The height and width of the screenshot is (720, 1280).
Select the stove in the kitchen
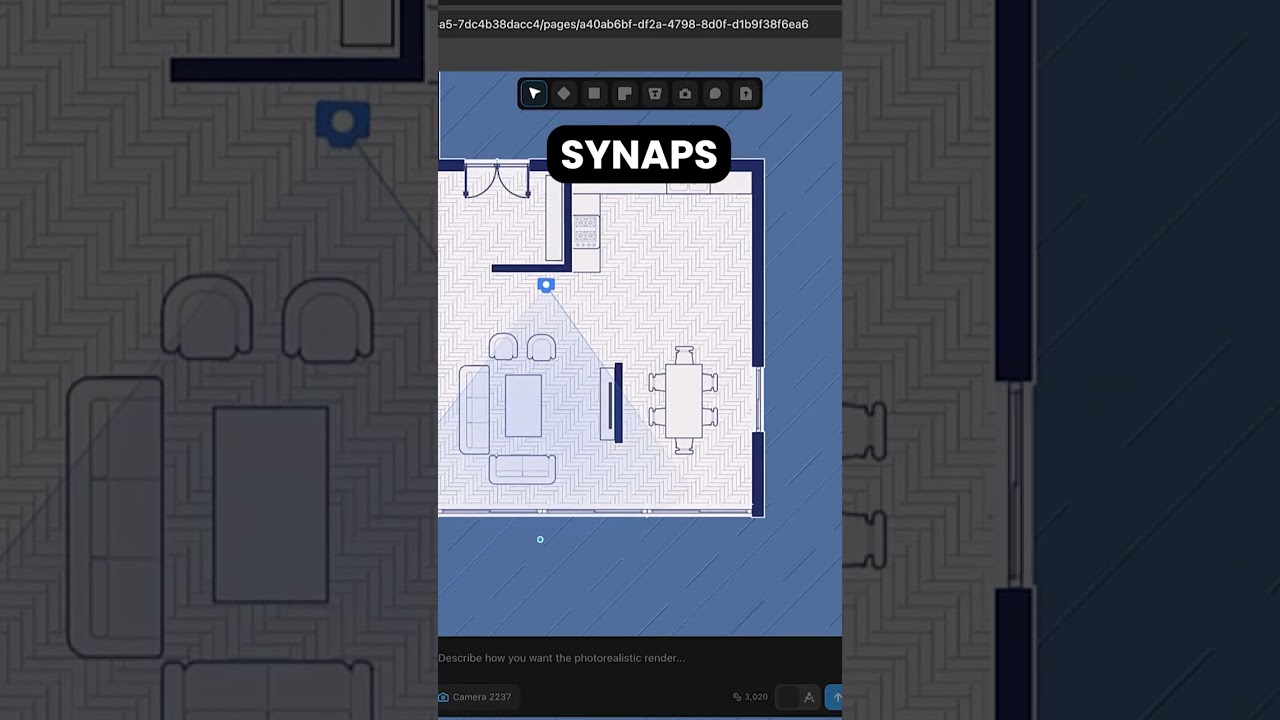586,232
